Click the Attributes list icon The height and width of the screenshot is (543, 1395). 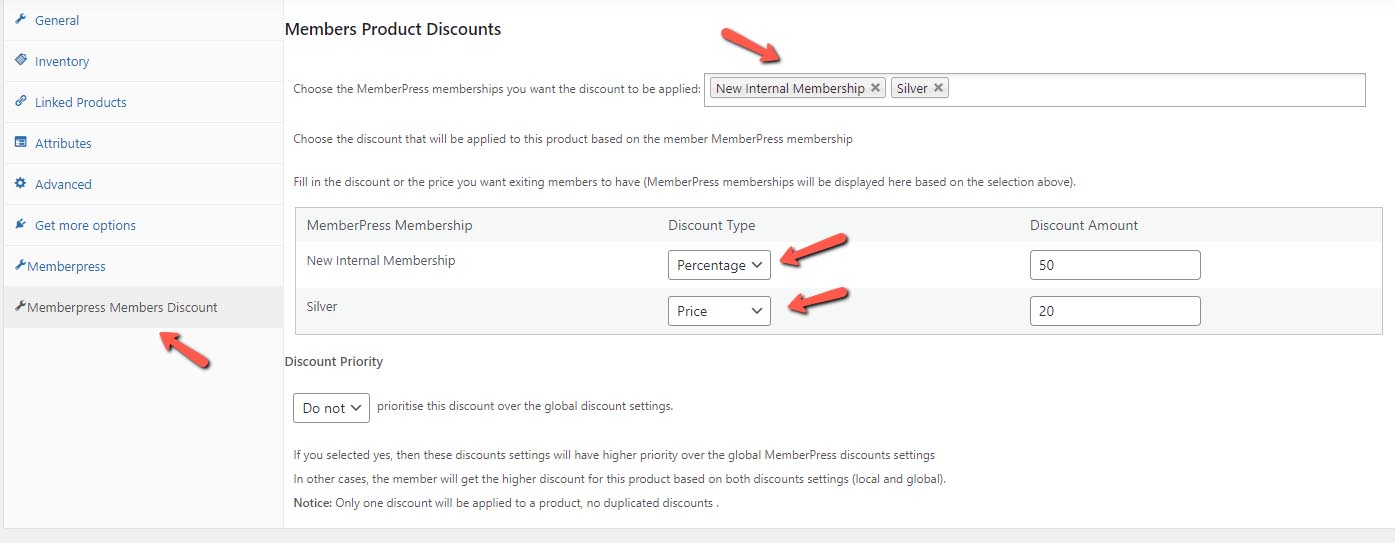coord(20,142)
